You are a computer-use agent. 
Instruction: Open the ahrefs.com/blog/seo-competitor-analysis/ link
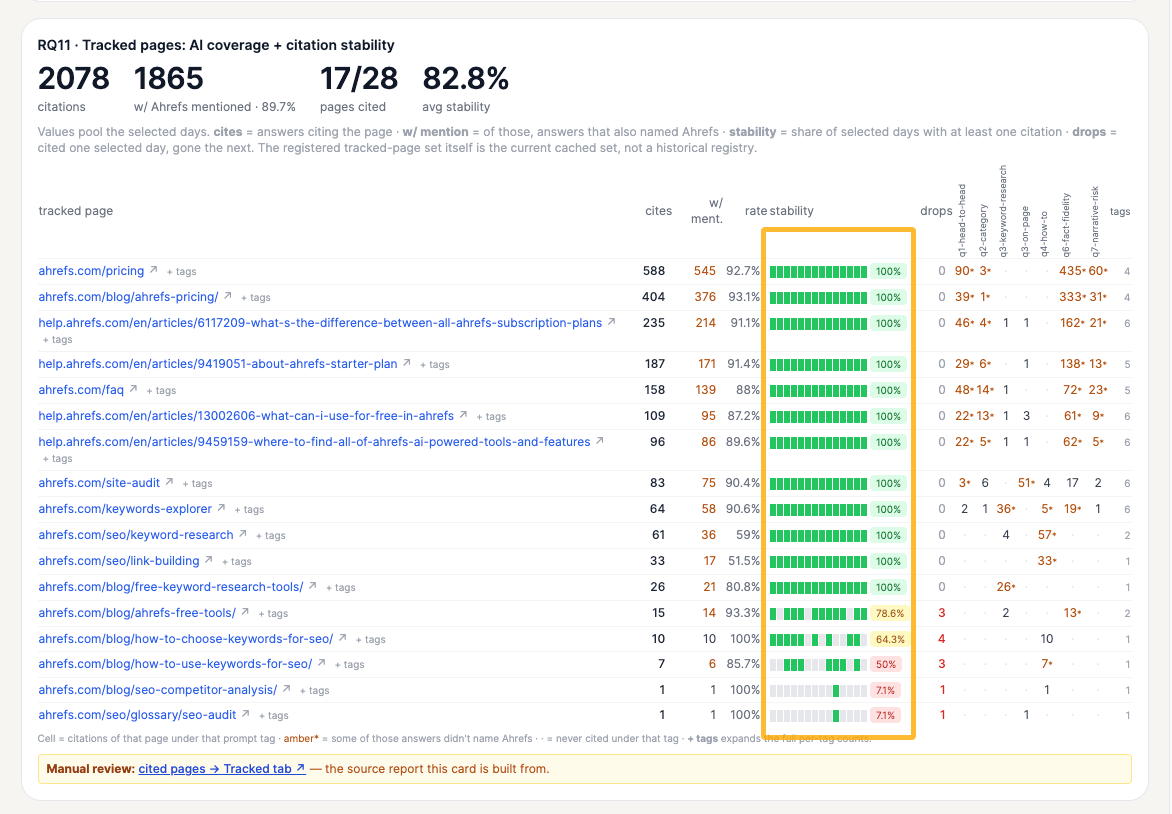point(158,690)
